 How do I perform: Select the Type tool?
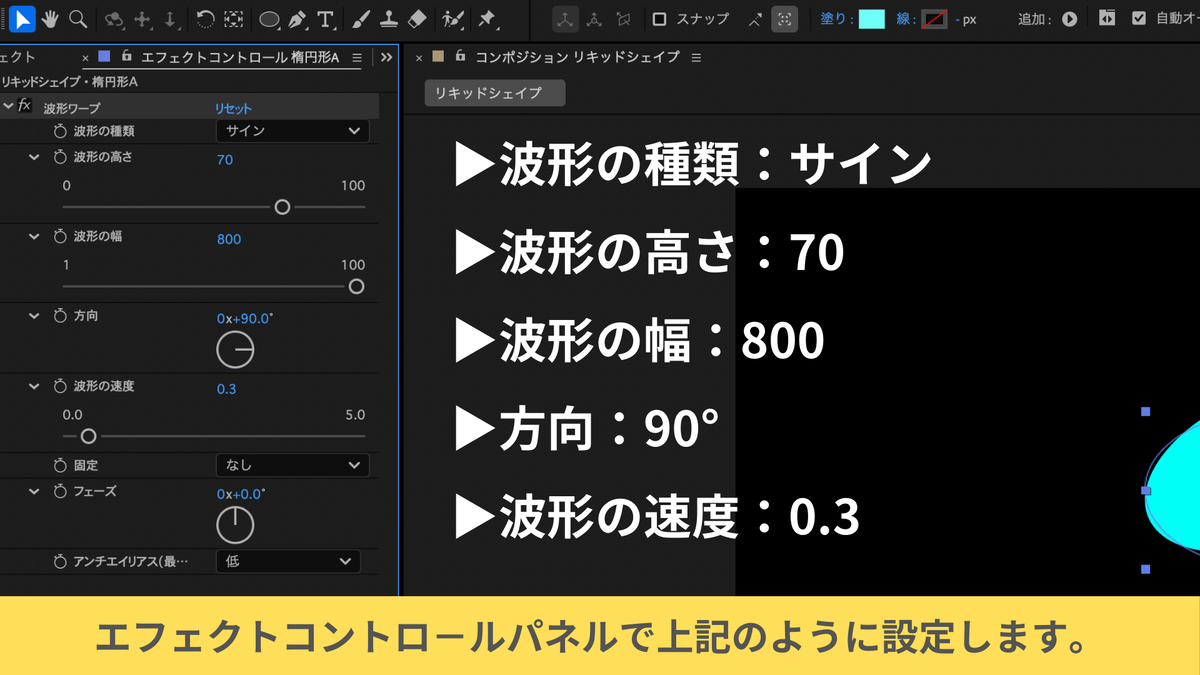coord(325,19)
